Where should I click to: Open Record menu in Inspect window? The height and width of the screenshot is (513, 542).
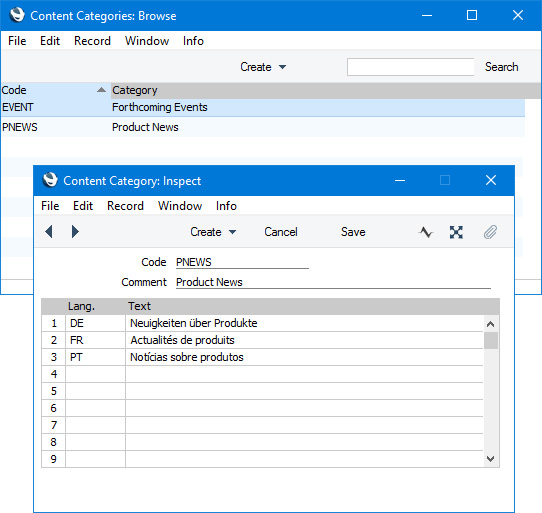[125, 206]
